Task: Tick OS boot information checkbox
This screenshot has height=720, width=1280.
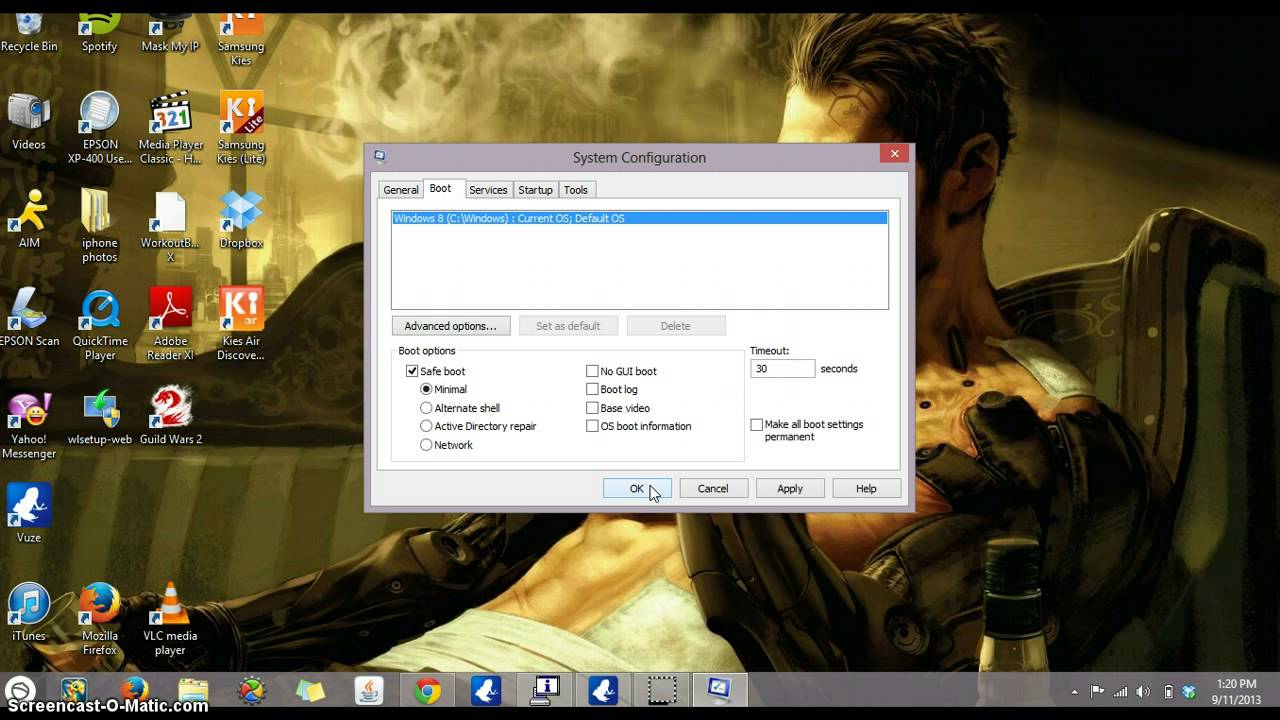Action: click(x=592, y=426)
